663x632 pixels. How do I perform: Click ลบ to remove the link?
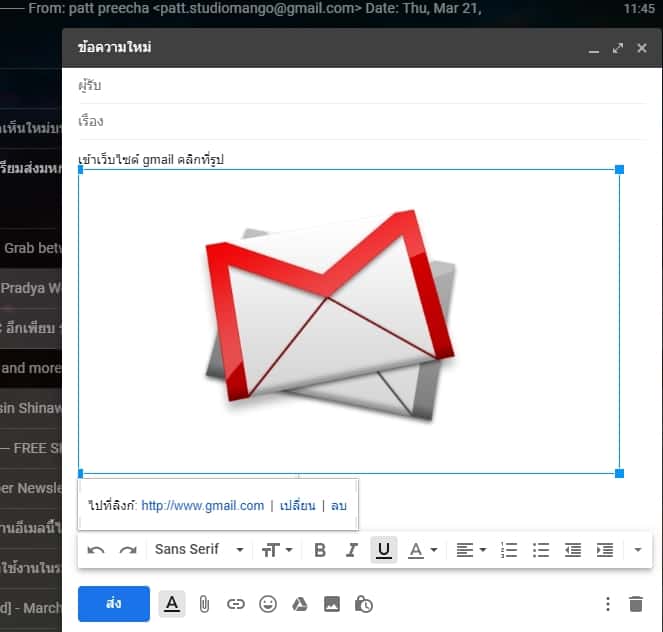(339, 505)
